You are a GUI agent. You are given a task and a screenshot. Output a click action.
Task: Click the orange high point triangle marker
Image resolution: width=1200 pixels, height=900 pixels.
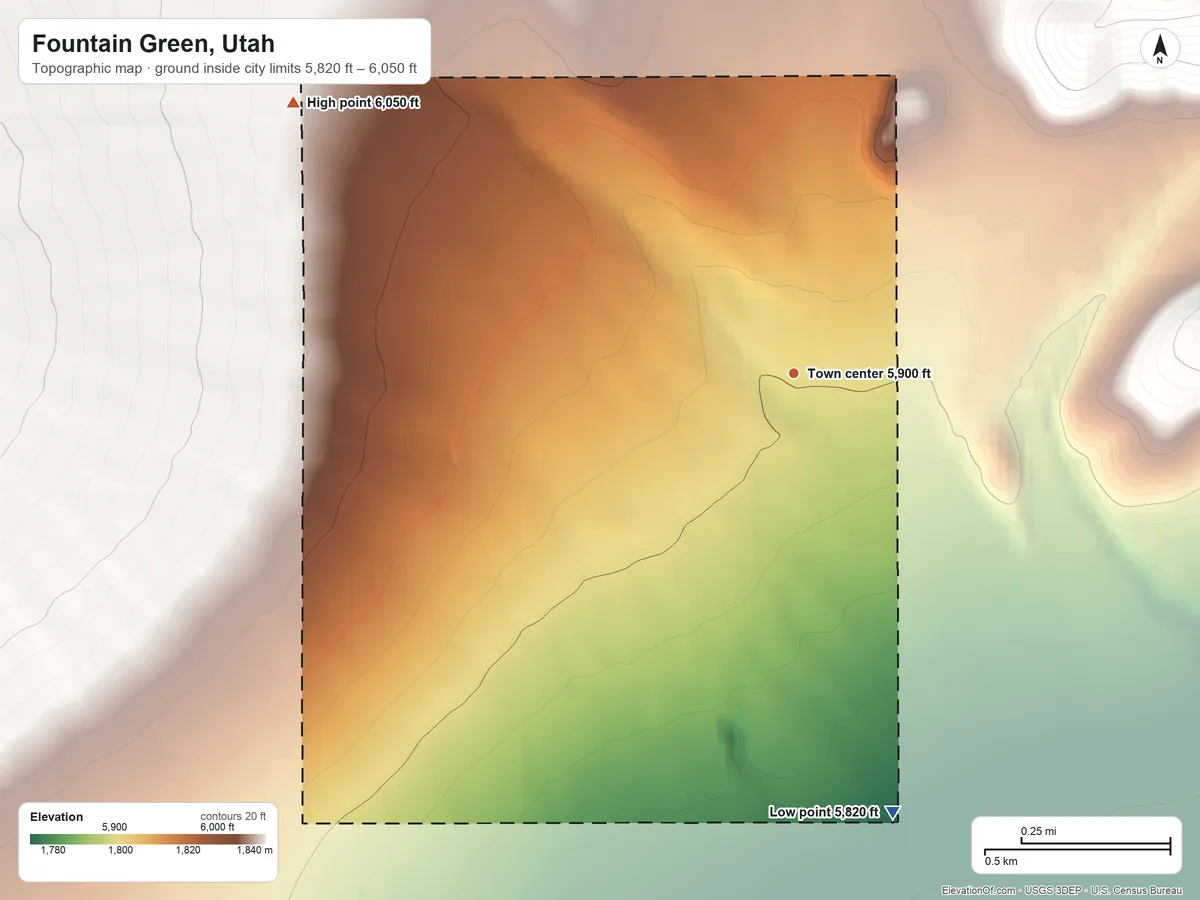[293, 102]
